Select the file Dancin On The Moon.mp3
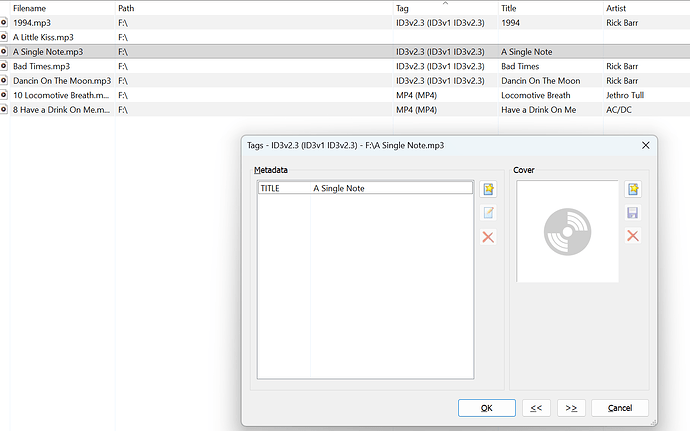The width and height of the screenshot is (690, 431). coord(62,81)
